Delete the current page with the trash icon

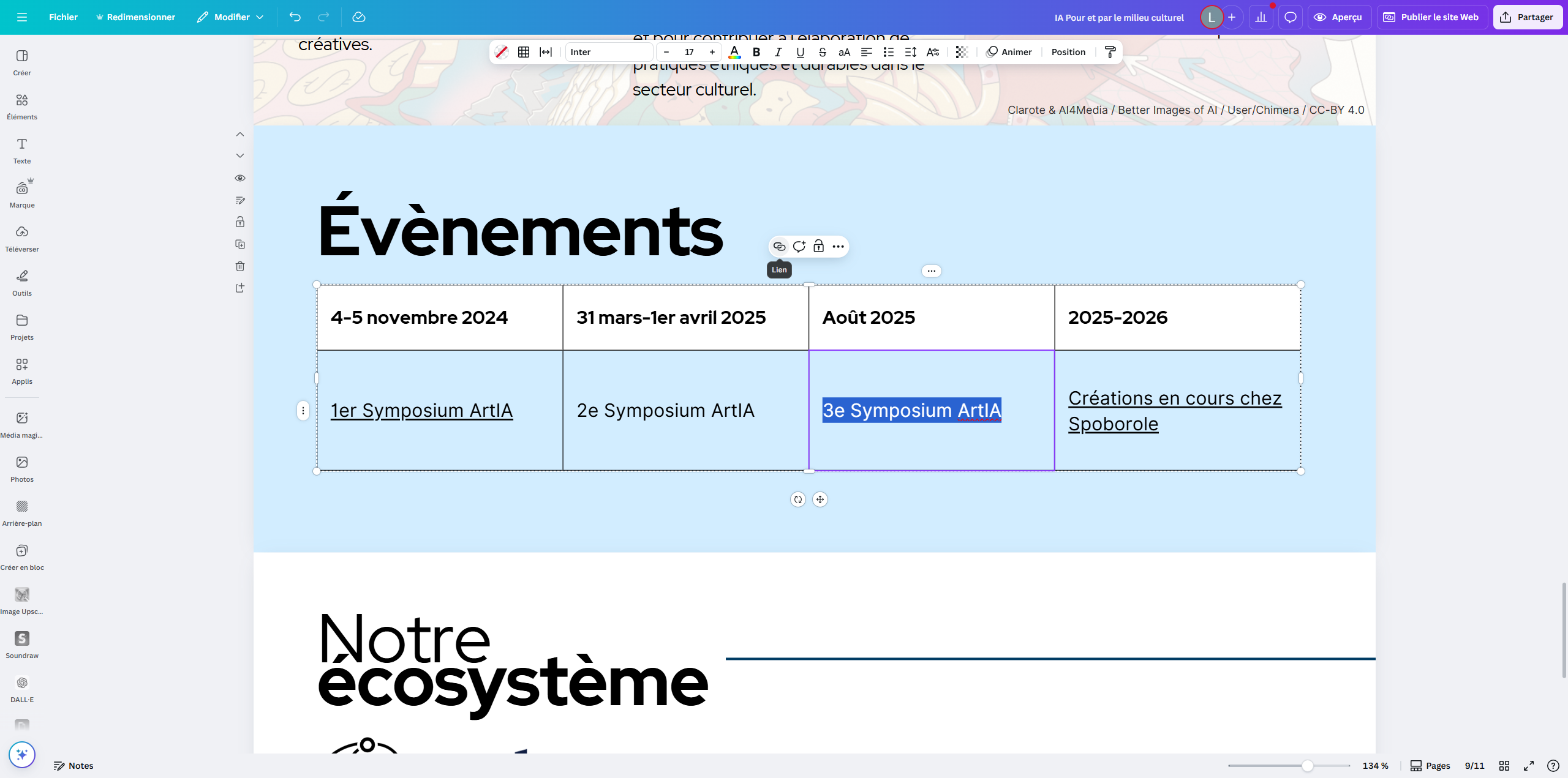(x=239, y=266)
